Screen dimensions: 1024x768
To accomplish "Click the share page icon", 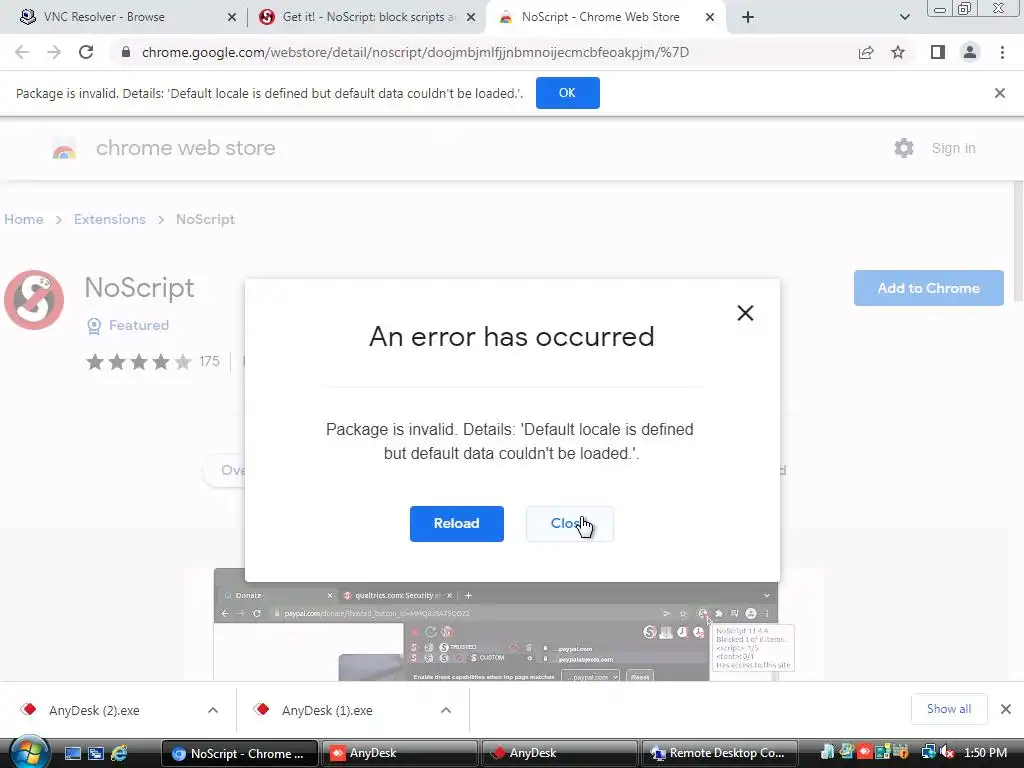I will (x=866, y=52).
